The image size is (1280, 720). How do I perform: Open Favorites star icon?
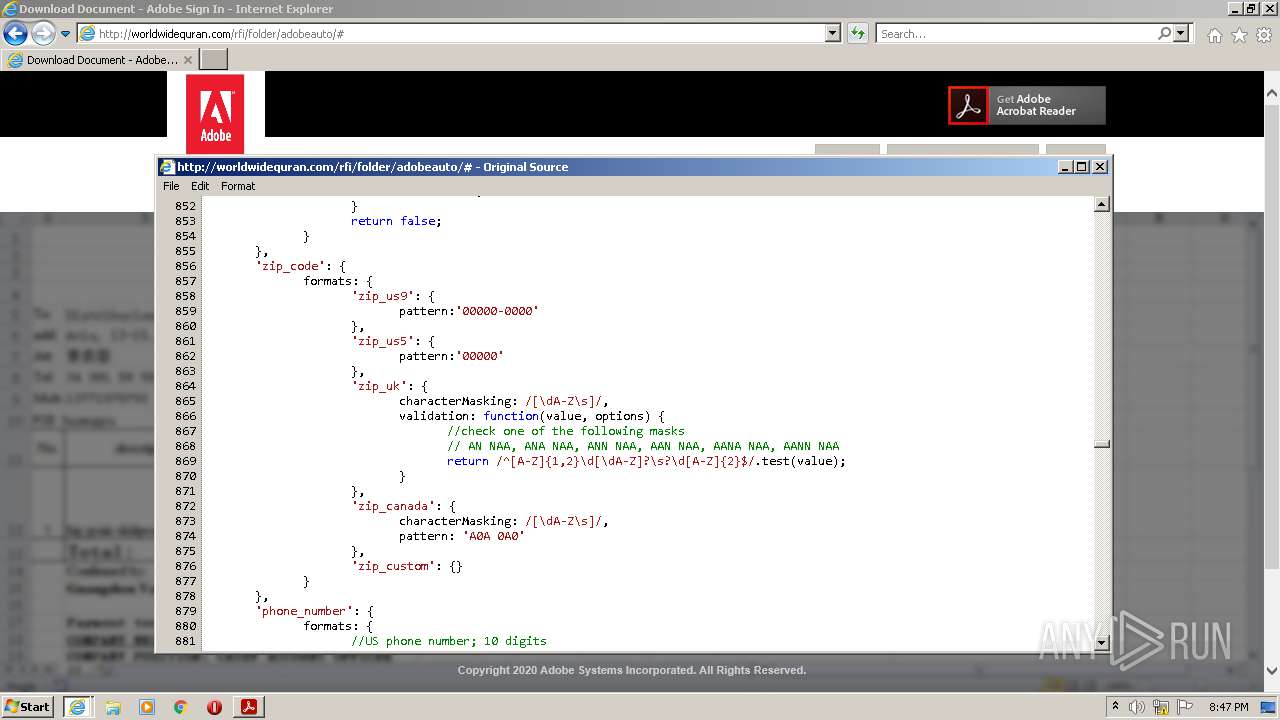pos(1239,35)
